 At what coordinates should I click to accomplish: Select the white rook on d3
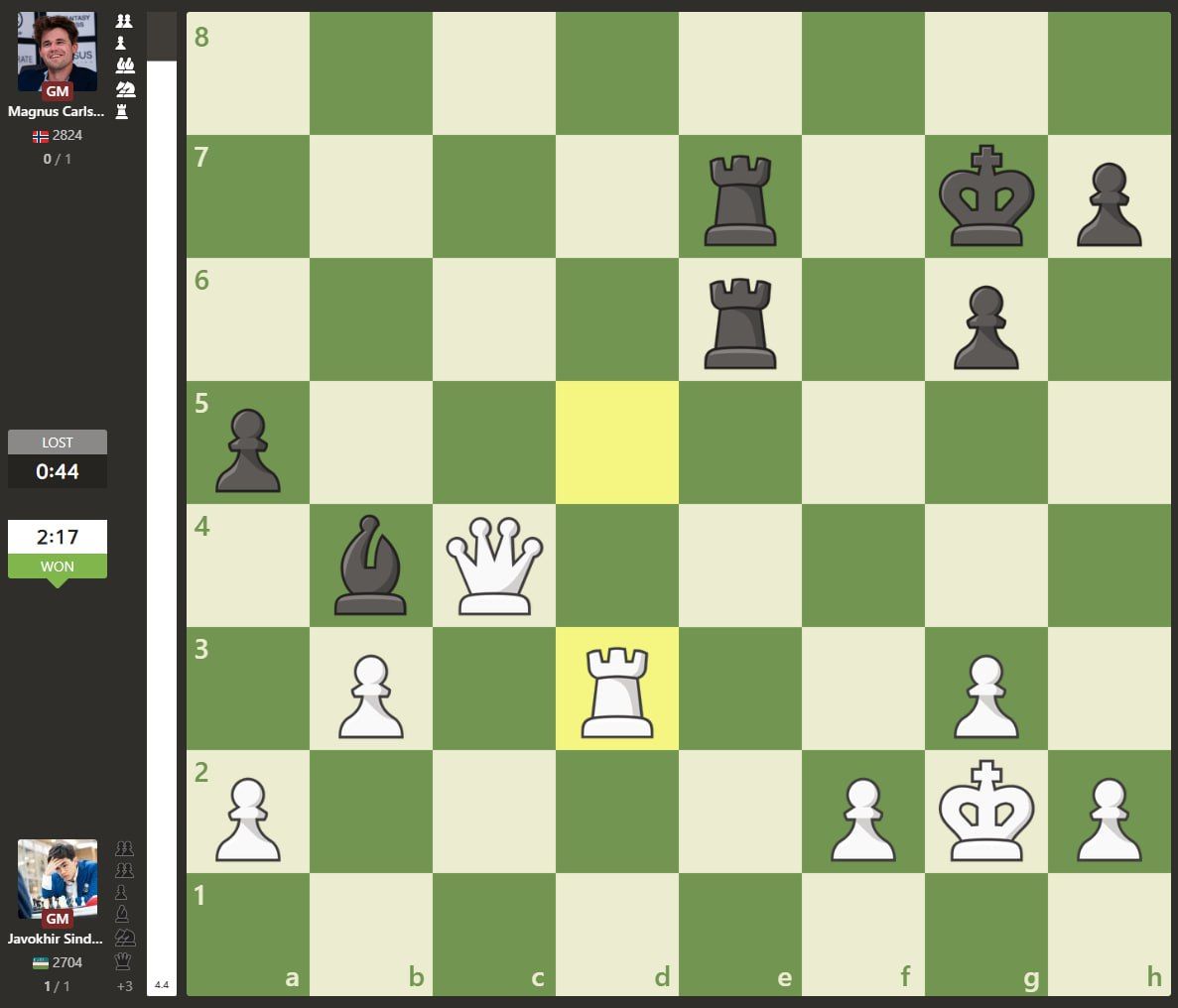tap(617, 691)
